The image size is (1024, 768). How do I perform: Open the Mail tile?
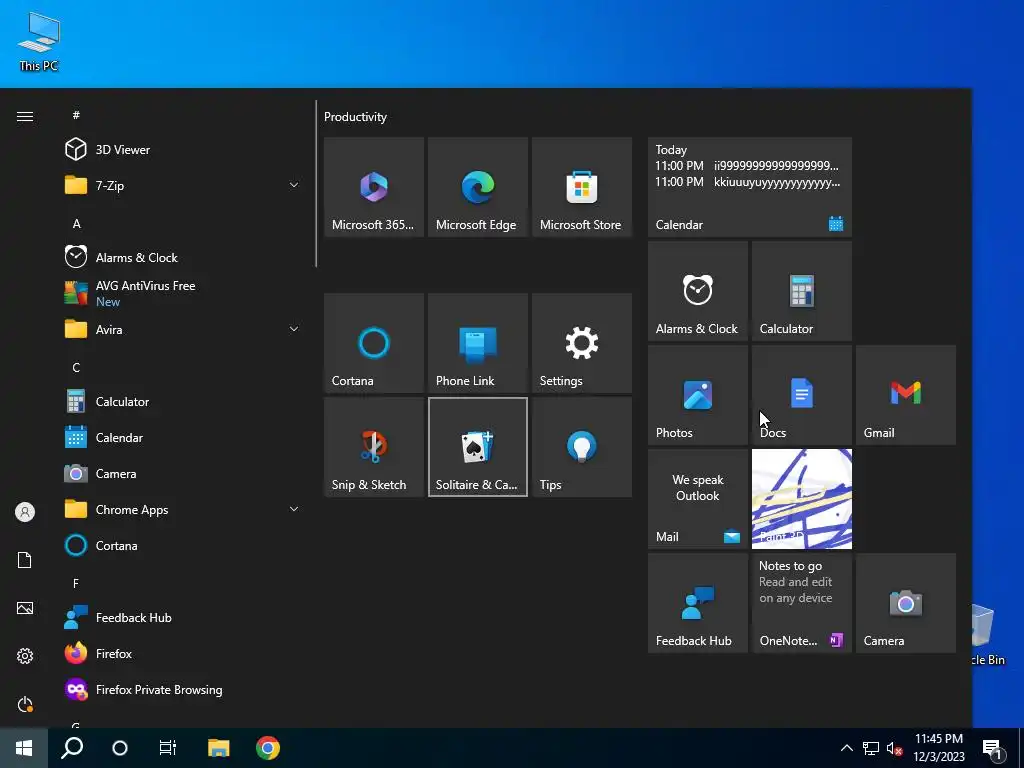[x=697, y=499]
